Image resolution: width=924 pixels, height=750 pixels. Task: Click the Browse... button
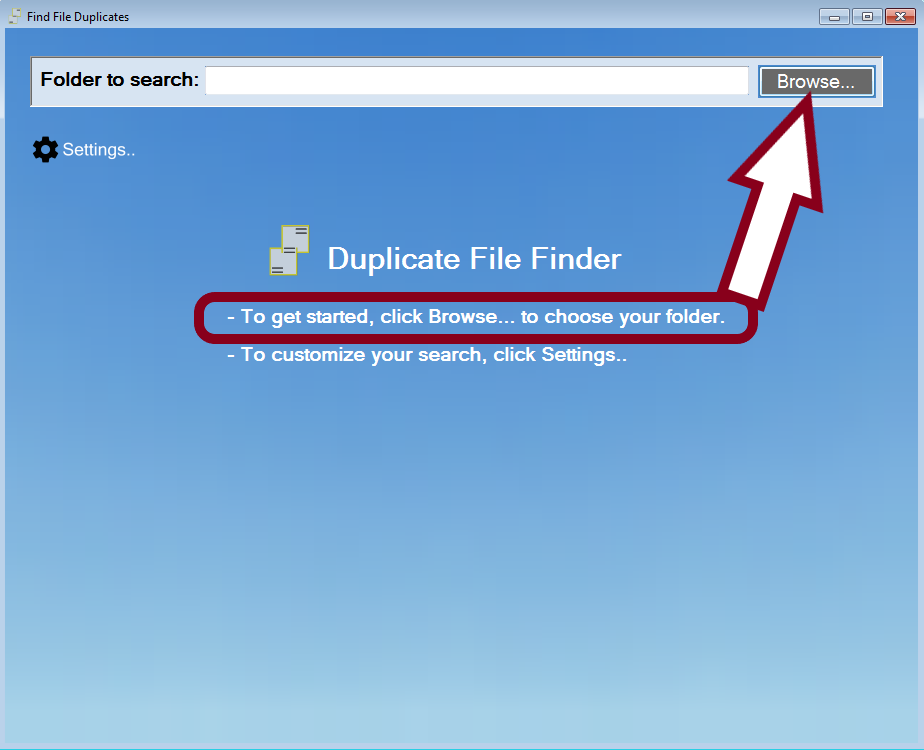[x=816, y=81]
